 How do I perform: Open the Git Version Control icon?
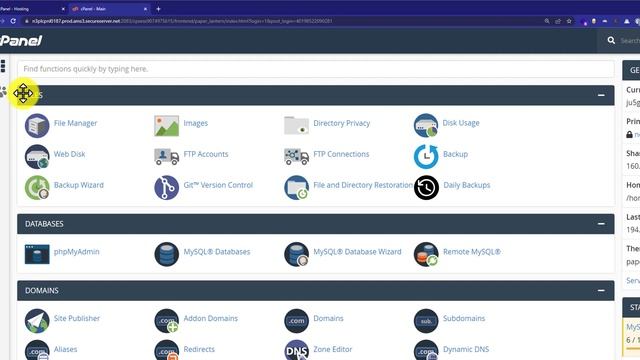point(167,187)
